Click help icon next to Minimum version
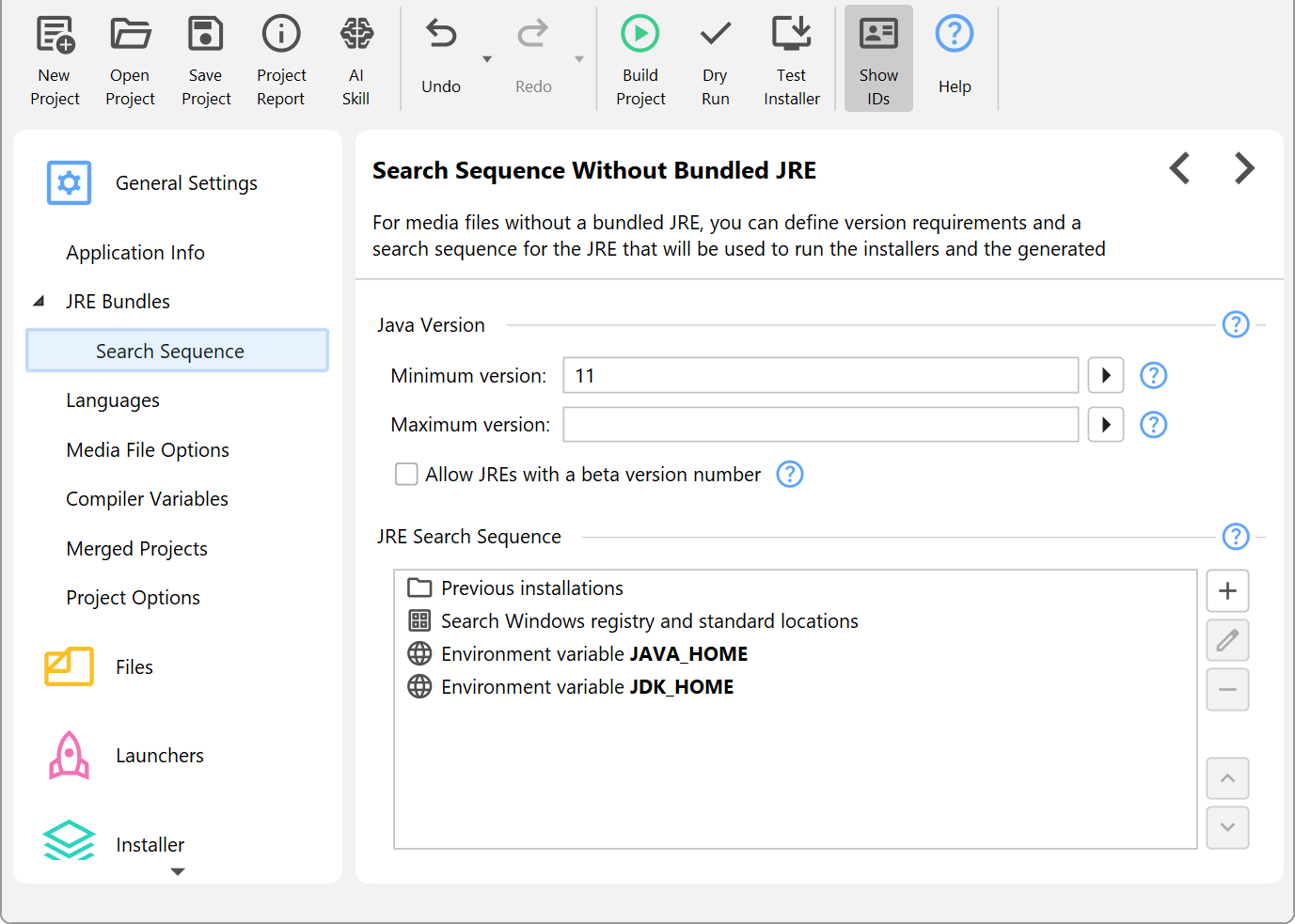The width and height of the screenshot is (1295, 924). pos(1153,376)
